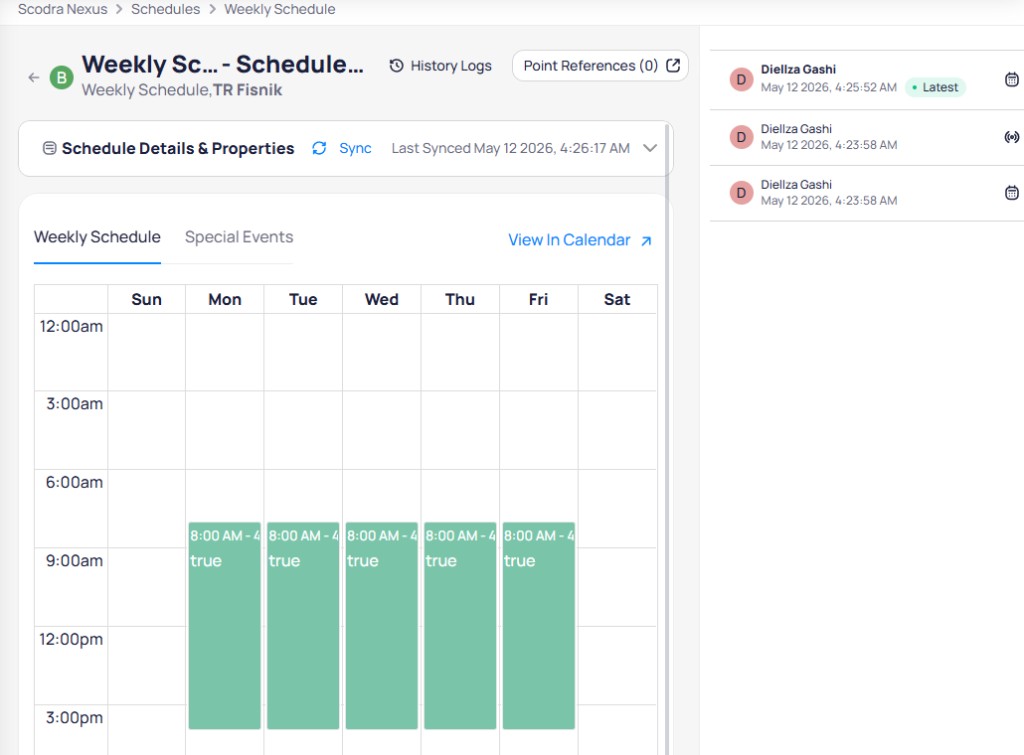This screenshot has height=755, width=1024.
Task: Click the Fri column header
Action: click(x=539, y=299)
